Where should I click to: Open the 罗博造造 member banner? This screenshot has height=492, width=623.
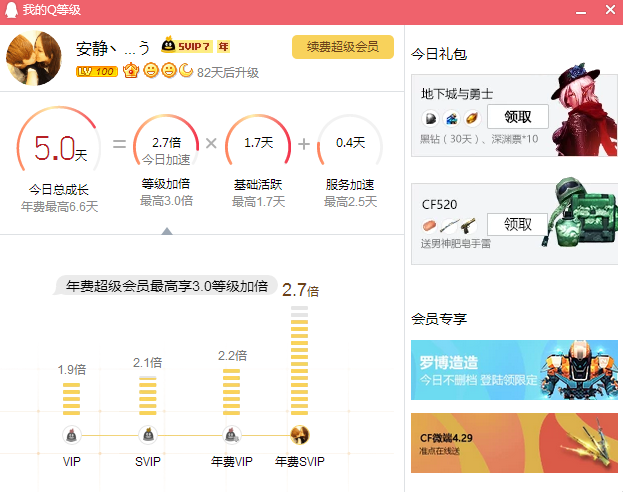tap(514, 370)
